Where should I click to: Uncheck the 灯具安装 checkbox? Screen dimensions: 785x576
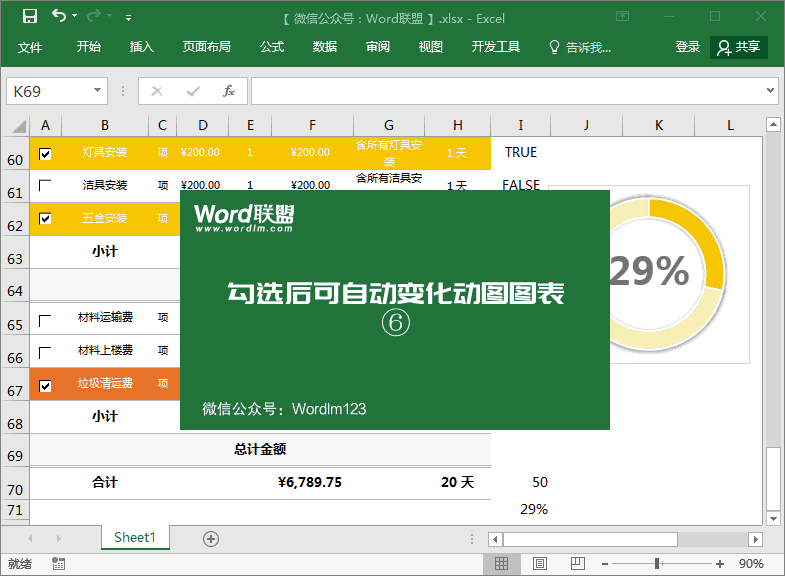click(x=45, y=154)
